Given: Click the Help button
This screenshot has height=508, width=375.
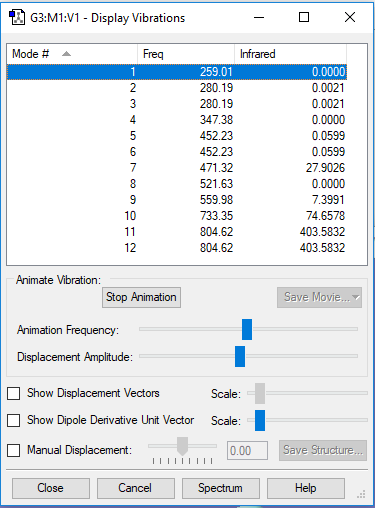Looking at the screenshot, I should pos(306,488).
